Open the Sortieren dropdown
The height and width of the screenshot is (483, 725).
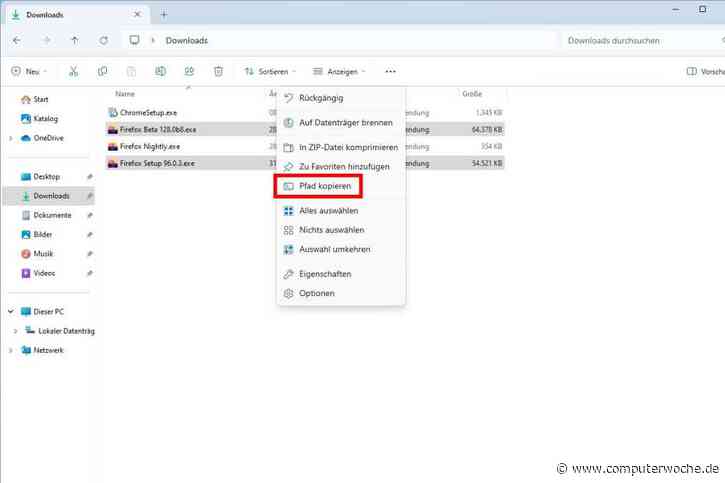[x=270, y=71]
